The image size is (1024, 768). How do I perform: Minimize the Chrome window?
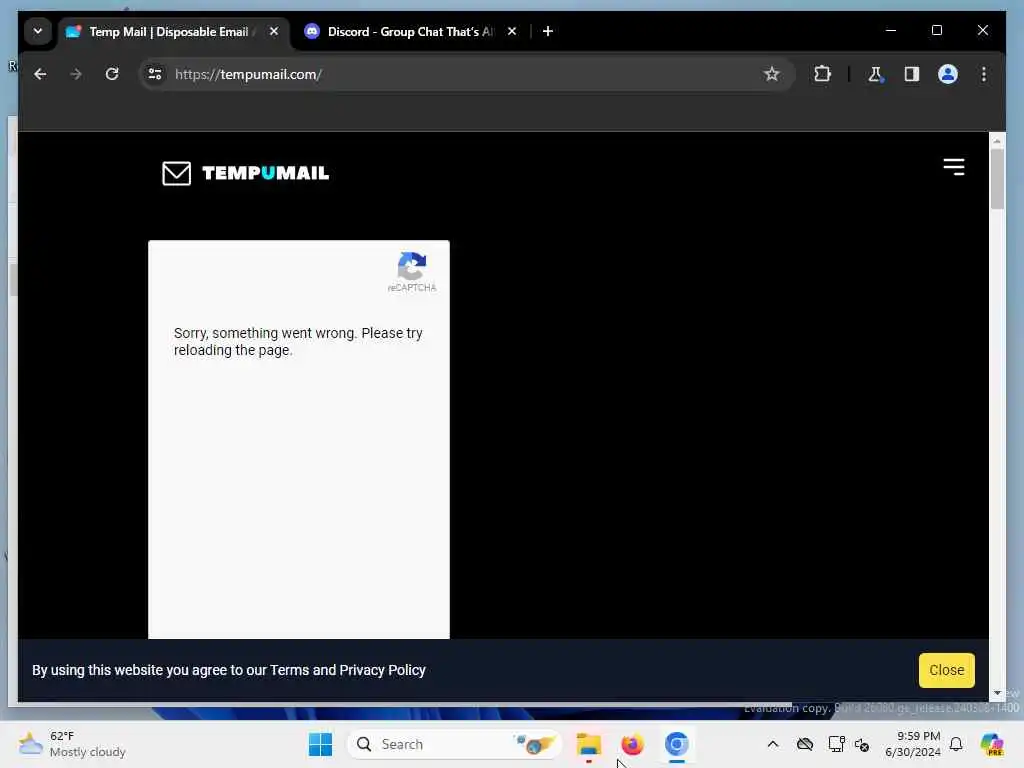tap(891, 31)
